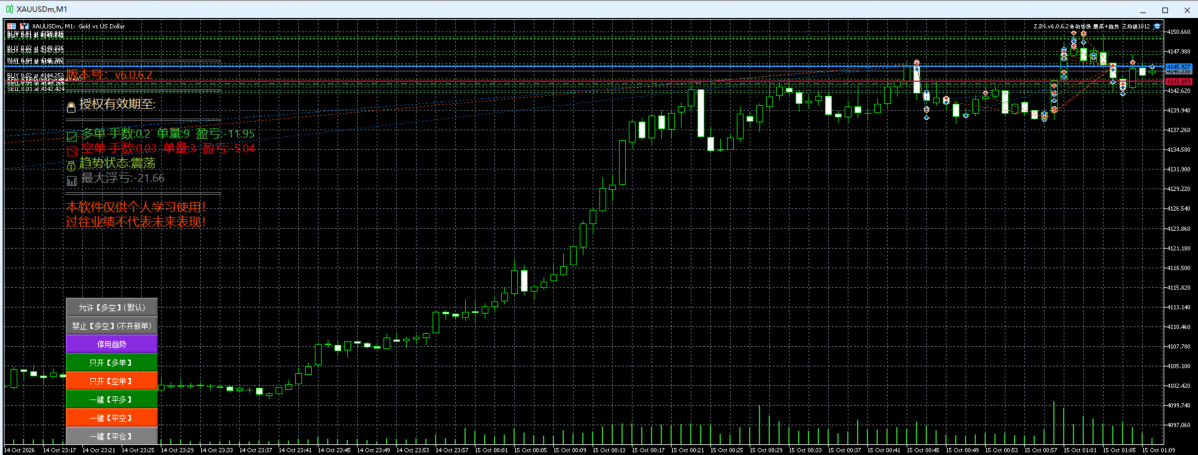Image resolution: width=1198 pixels, height=455 pixels.
Task: Maximize the XAUUSDm,M1 chart window
Action: [x=1165, y=10]
